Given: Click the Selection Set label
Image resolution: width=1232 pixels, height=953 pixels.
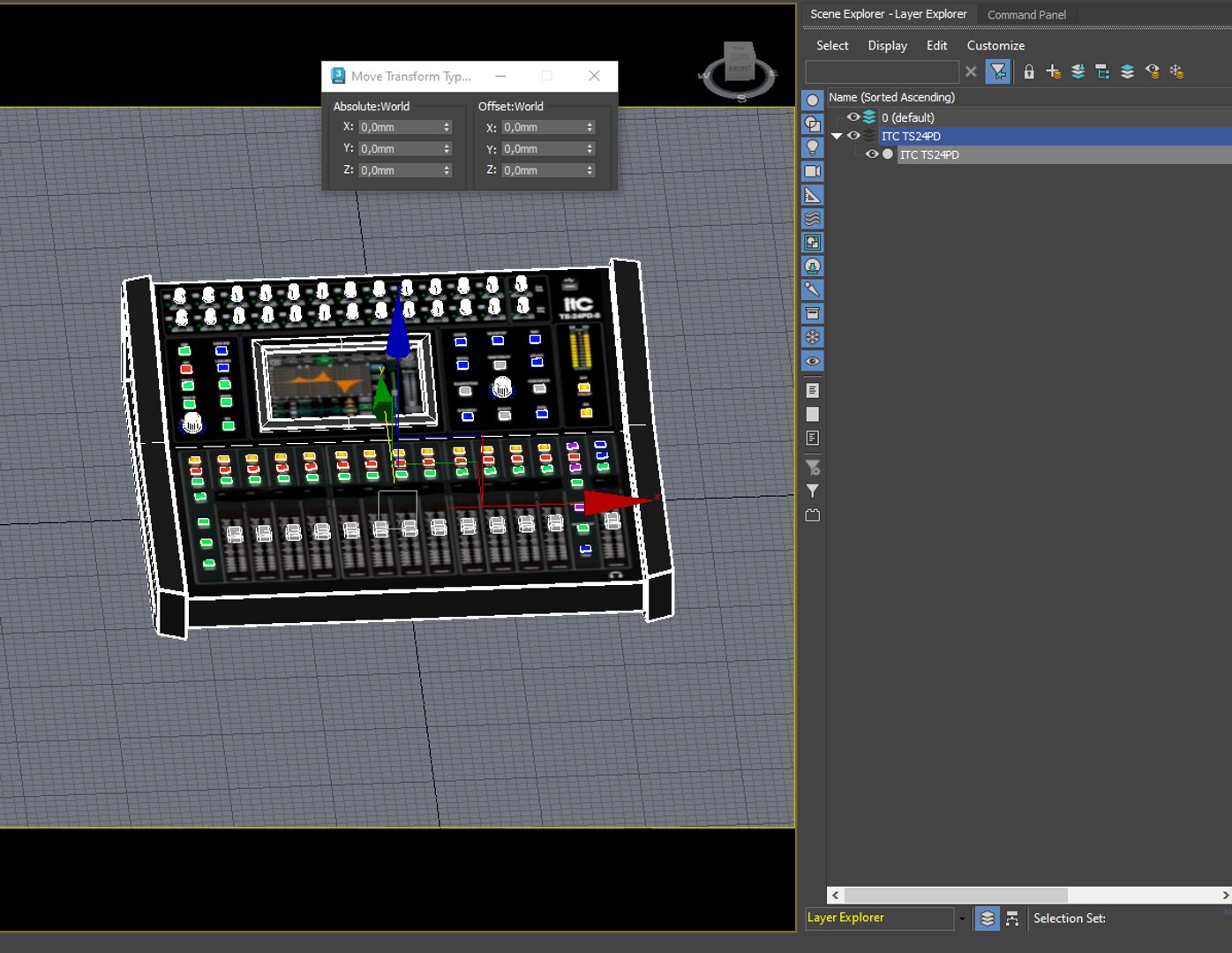Looking at the screenshot, I should coord(1069,918).
